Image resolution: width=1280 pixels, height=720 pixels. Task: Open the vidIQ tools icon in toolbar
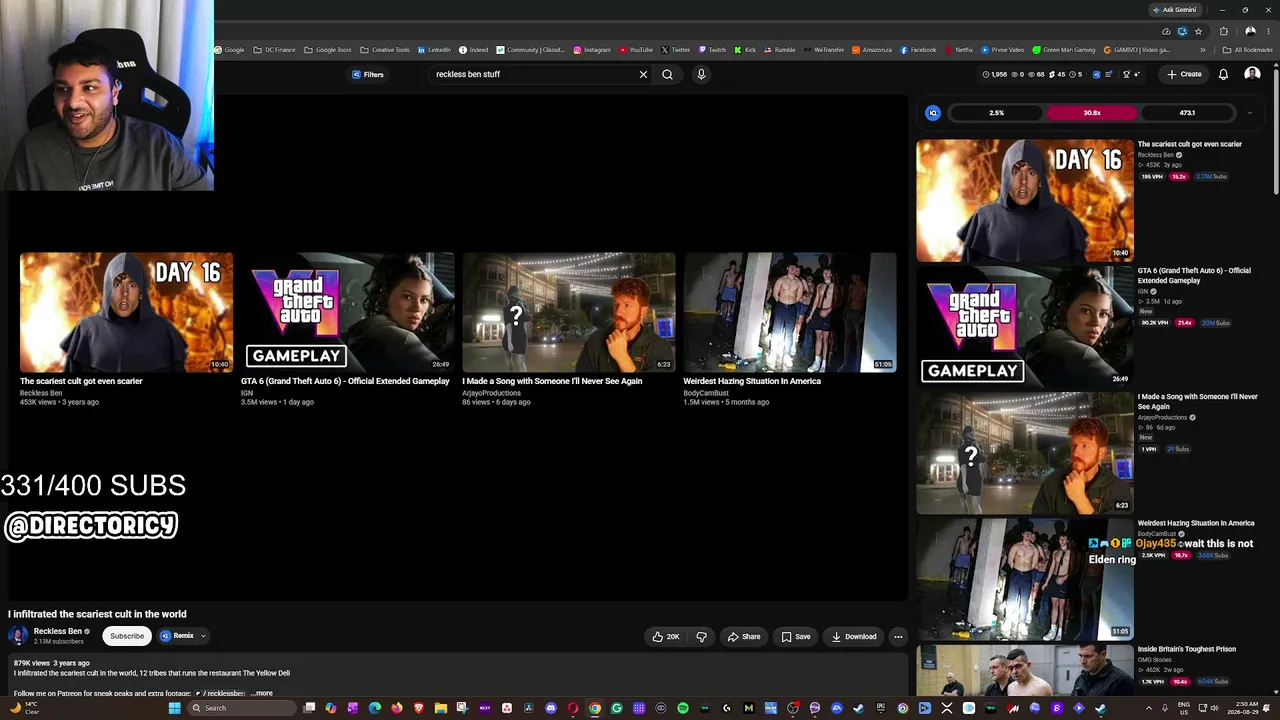[x=1096, y=74]
